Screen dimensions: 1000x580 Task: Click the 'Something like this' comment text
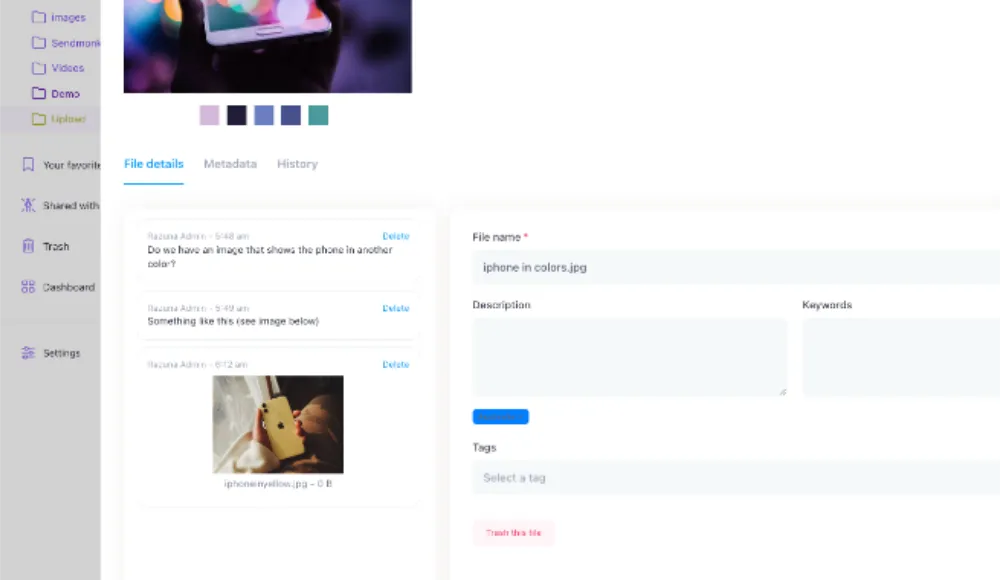(x=233, y=321)
